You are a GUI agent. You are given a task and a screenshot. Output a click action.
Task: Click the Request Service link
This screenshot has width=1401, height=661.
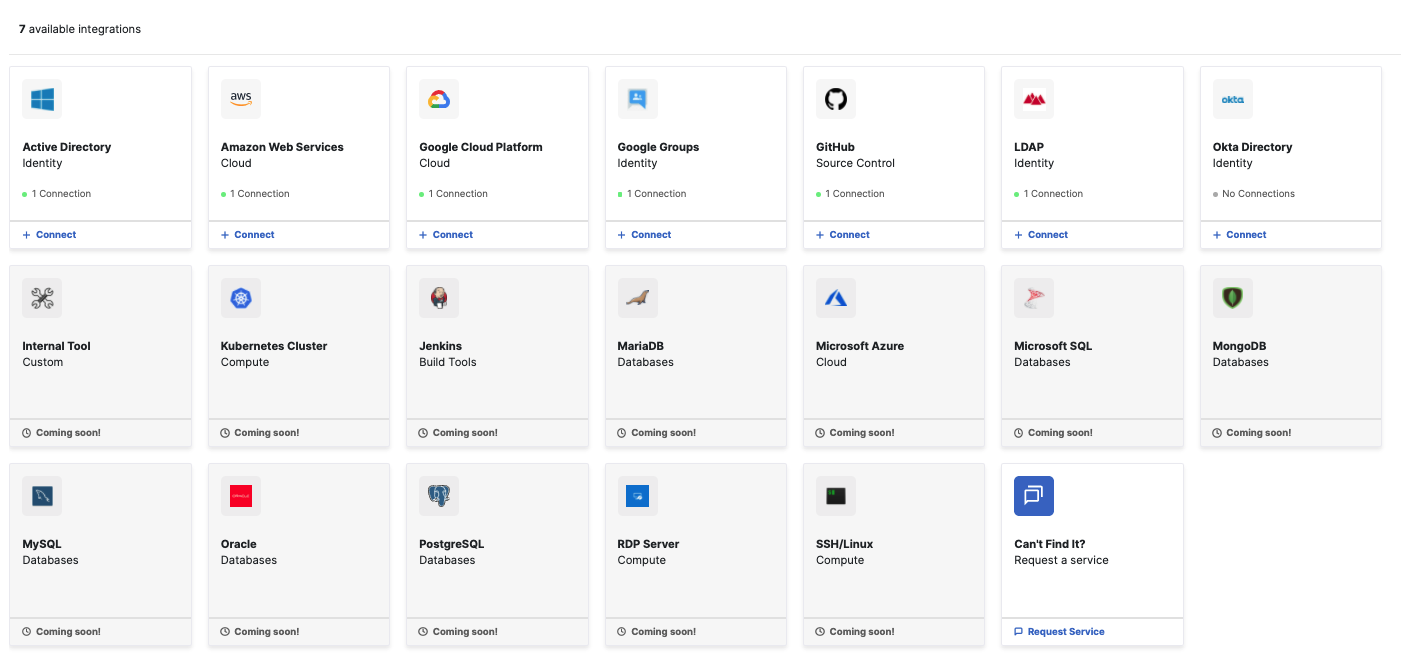click(x=1059, y=632)
